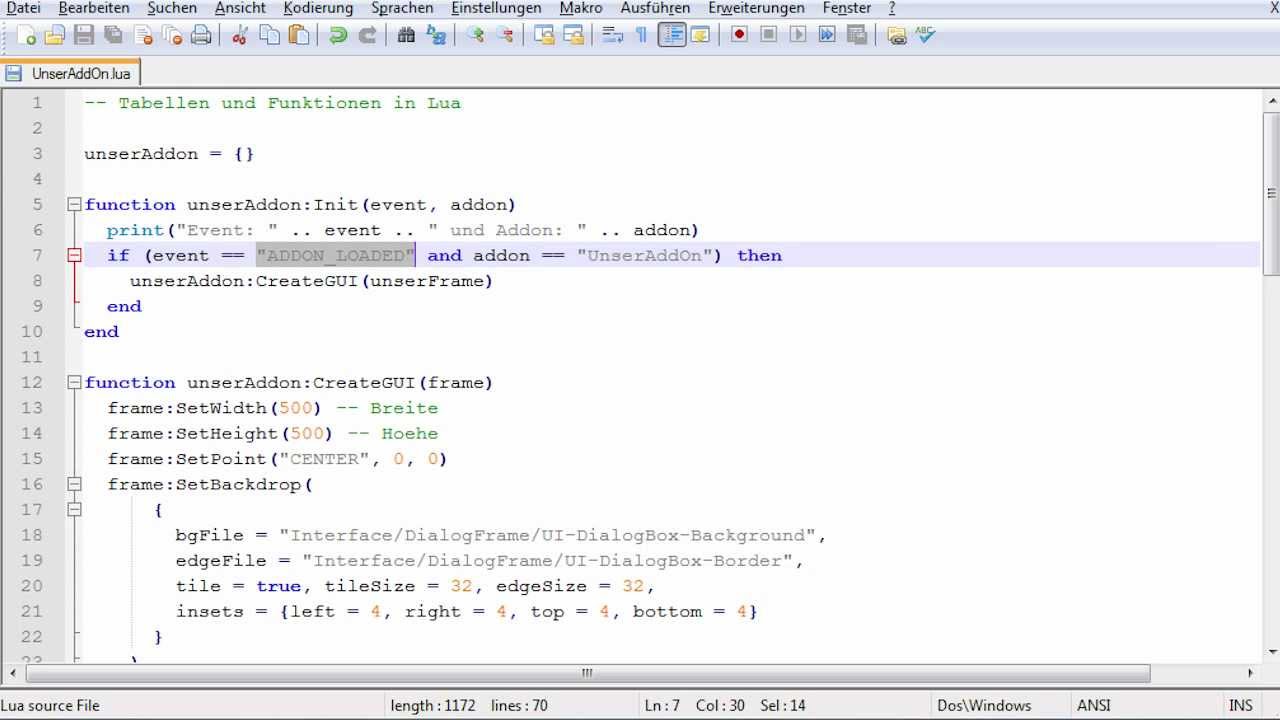This screenshot has height=720, width=1280.
Task: Cut selection with the scissors icon
Action: click(240, 35)
